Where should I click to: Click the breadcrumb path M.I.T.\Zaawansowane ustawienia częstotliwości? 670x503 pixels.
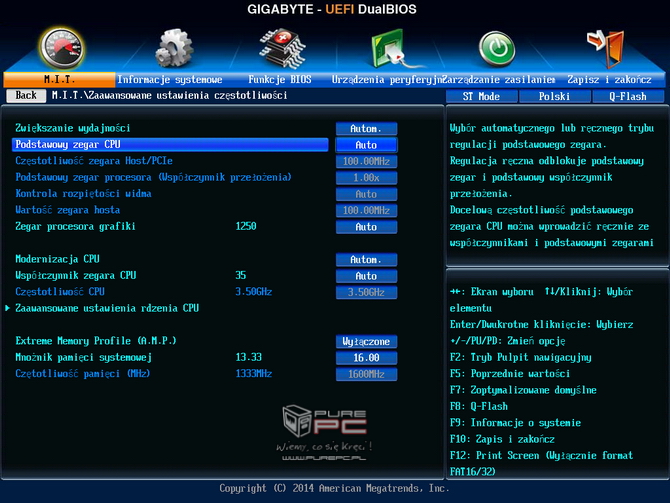pyautogui.click(x=169, y=95)
